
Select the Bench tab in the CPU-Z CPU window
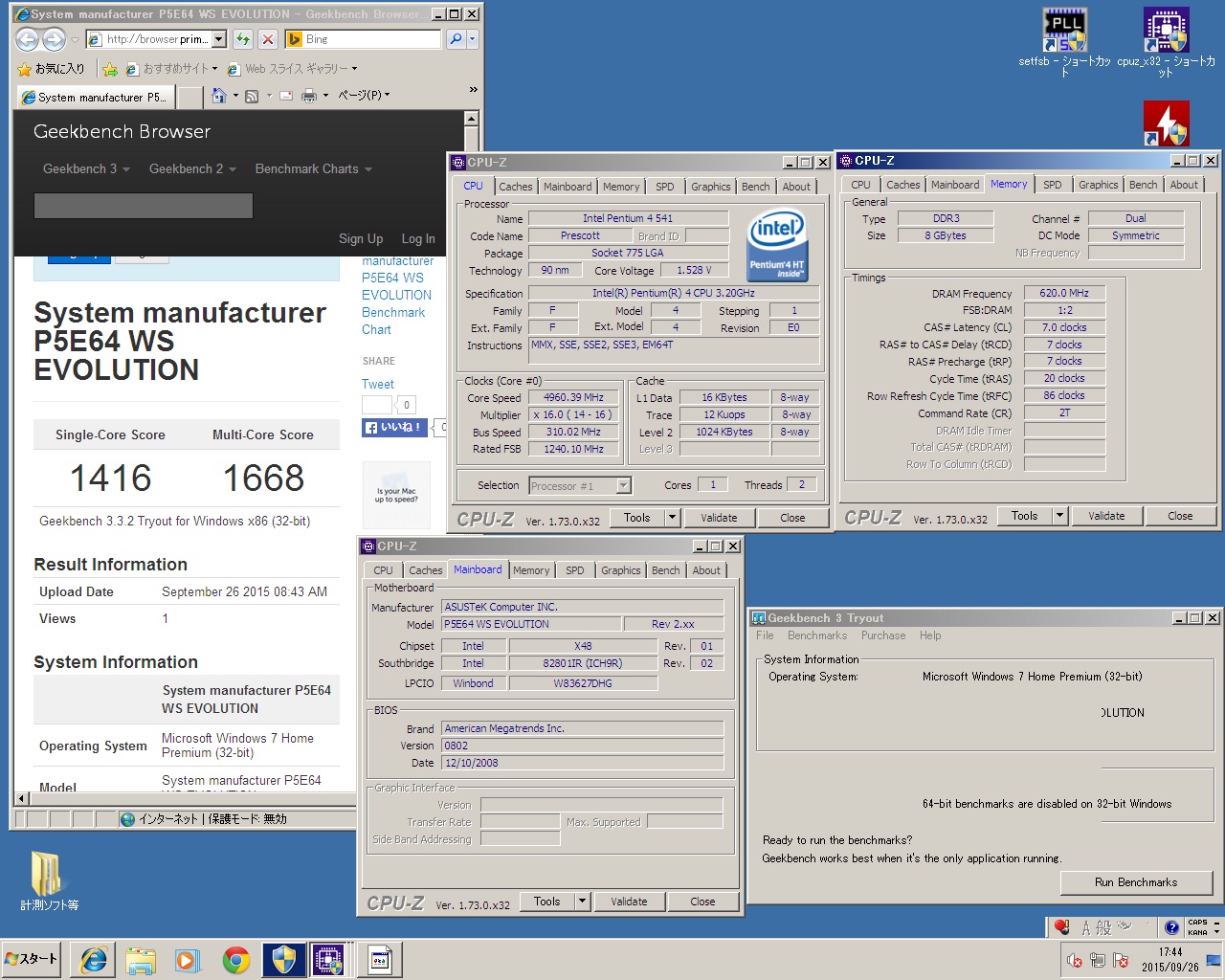click(755, 187)
